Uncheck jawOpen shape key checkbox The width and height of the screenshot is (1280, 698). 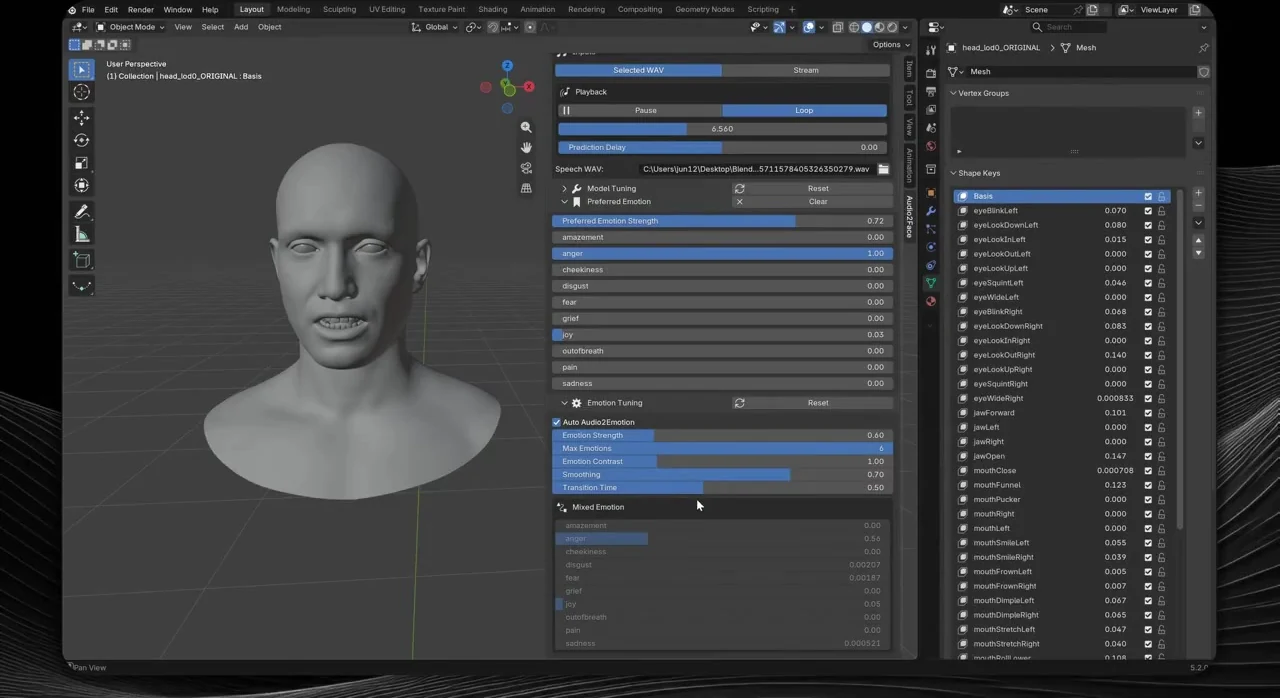coord(1148,456)
